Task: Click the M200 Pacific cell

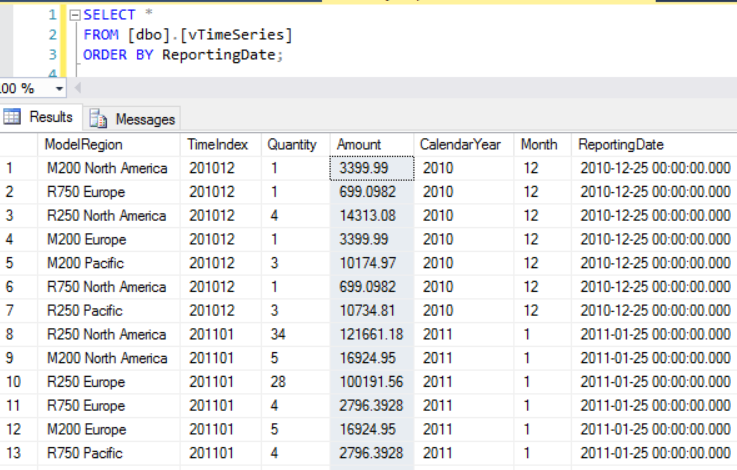Action: (109, 263)
